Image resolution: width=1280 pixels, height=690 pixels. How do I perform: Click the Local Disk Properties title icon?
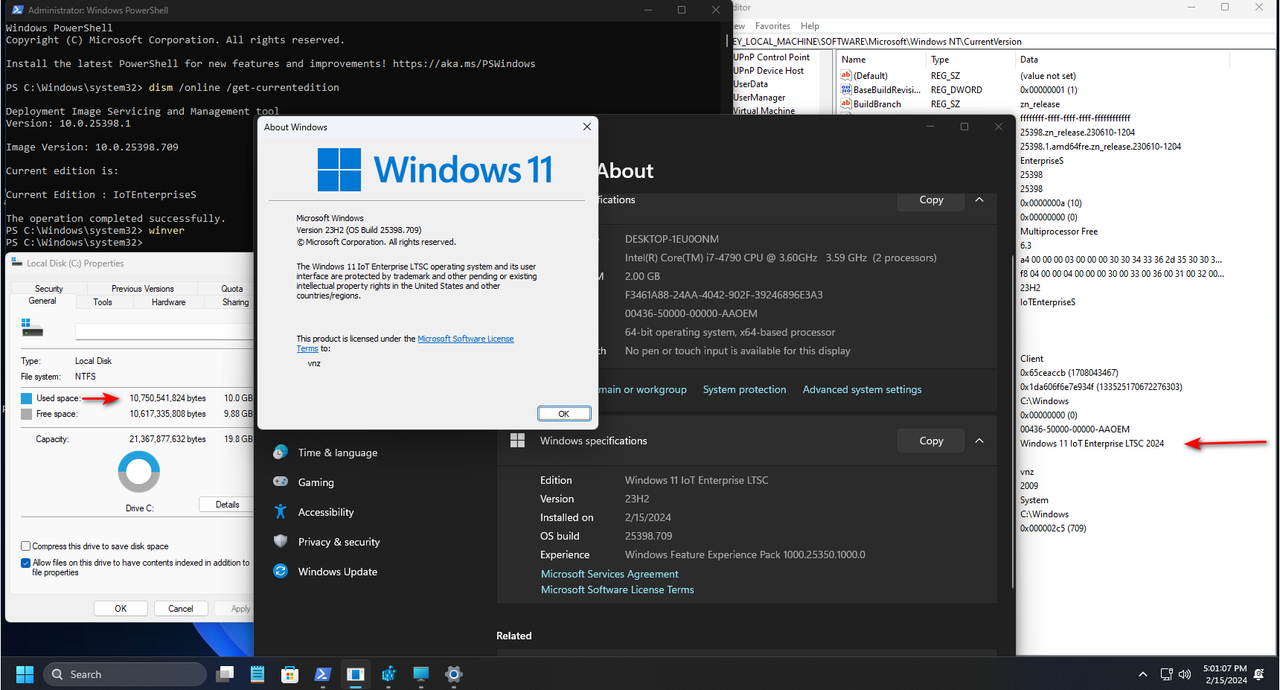coord(17,263)
